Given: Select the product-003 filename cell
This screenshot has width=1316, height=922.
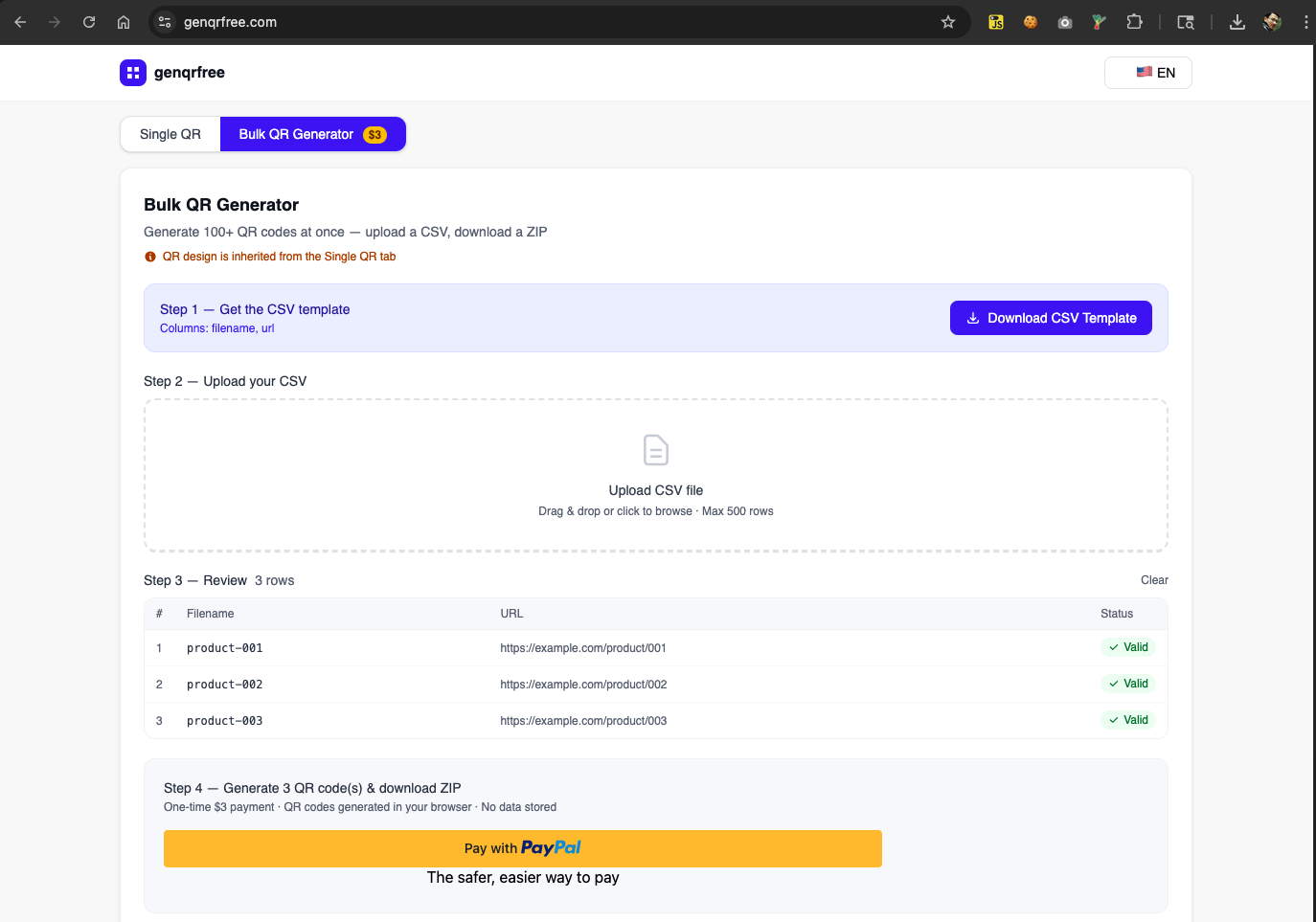Looking at the screenshot, I should click(x=225, y=721).
